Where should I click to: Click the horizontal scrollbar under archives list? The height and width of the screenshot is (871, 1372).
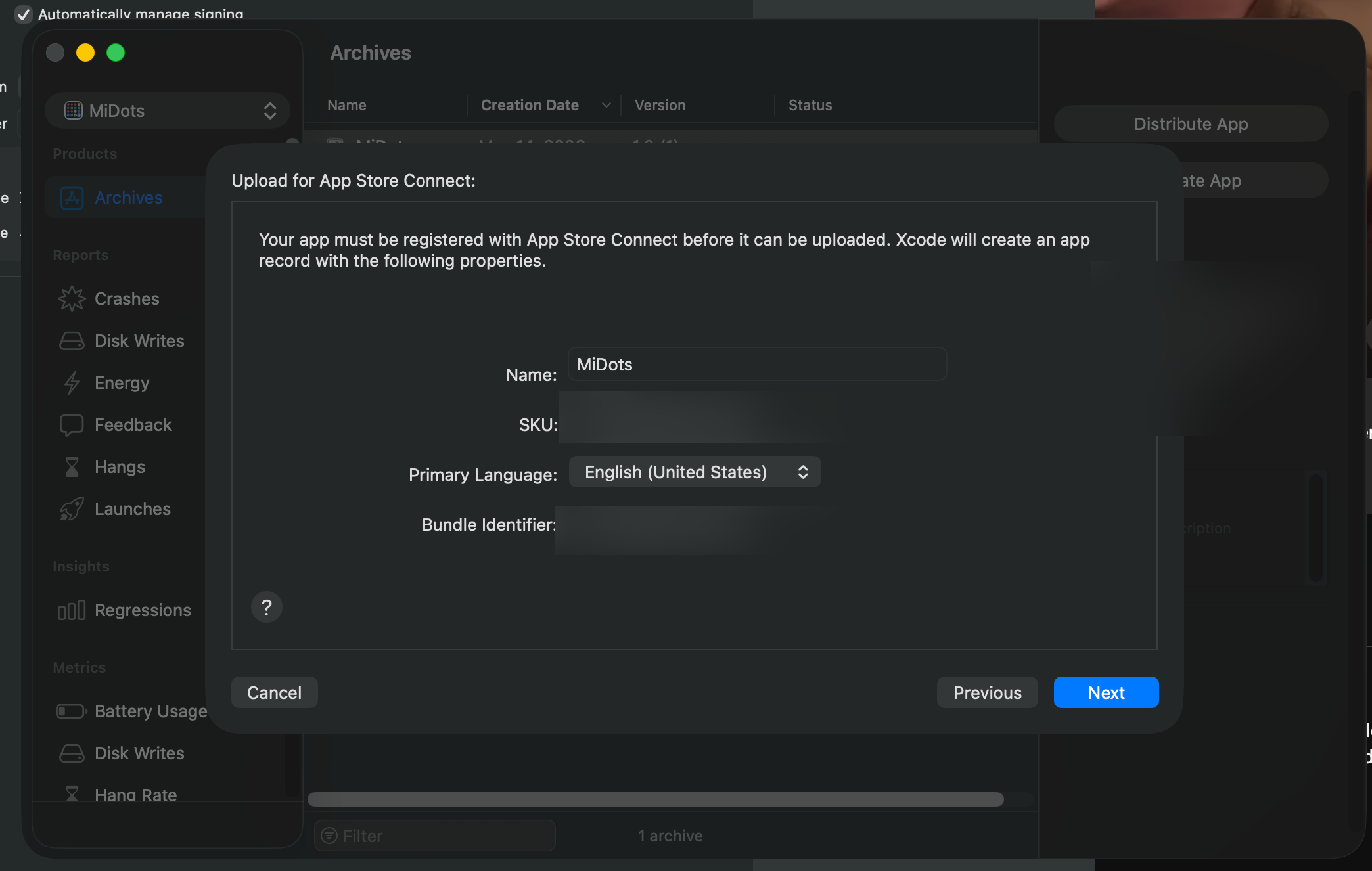click(x=655, y=799)
